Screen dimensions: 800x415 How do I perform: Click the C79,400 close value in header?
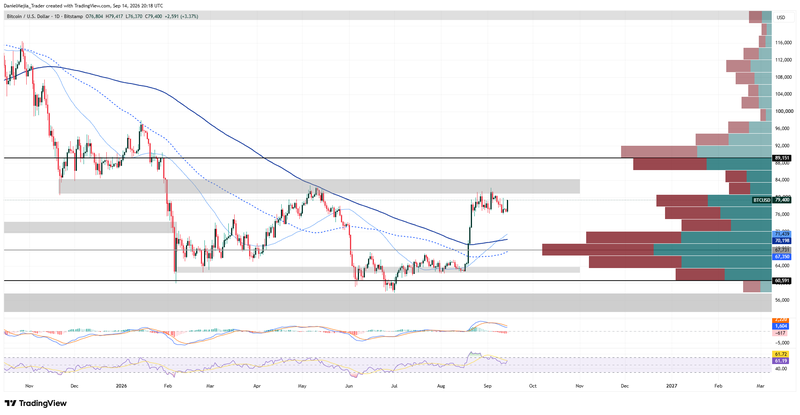coord(153,16)
